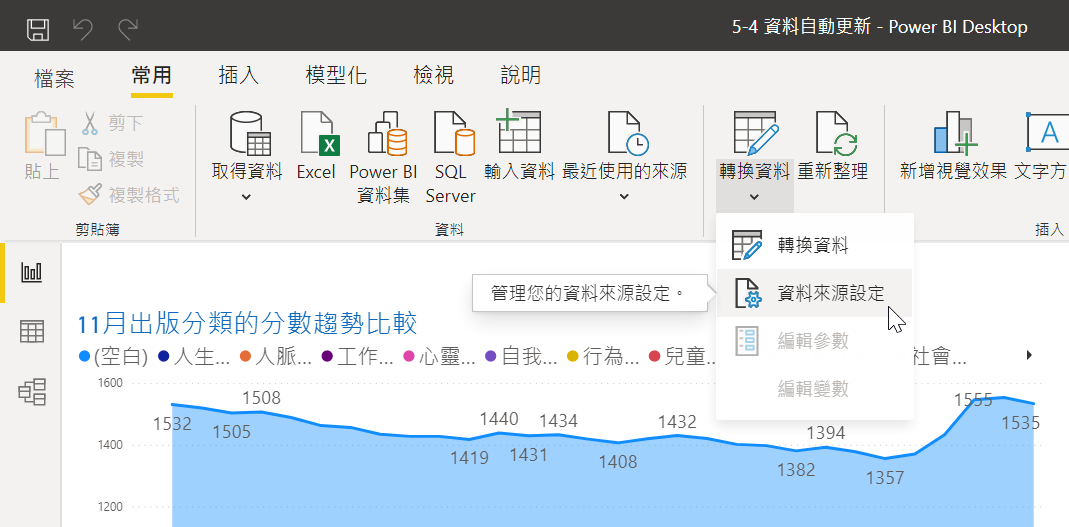Collapse the 轉換資料 dropdown arrow
1069x527 pixels.
(754, 197)
